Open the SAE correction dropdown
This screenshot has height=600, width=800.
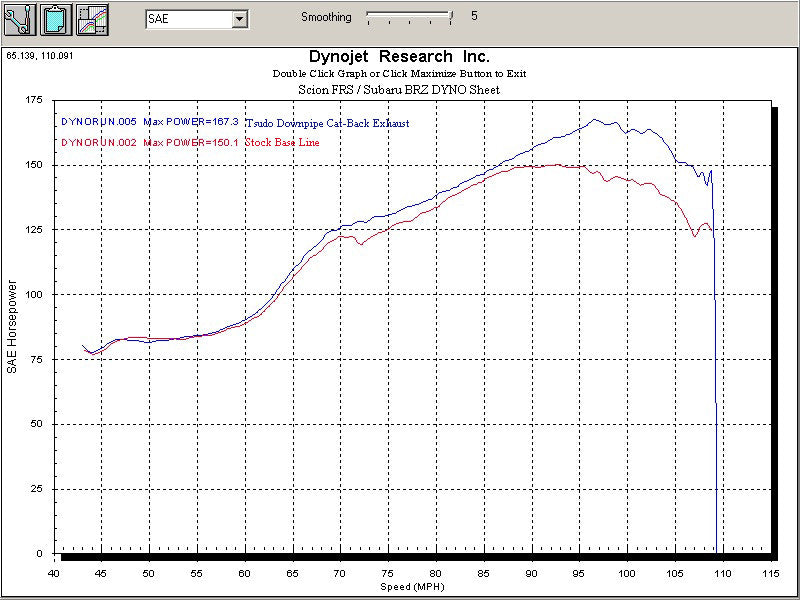click(x=239, y=17)
